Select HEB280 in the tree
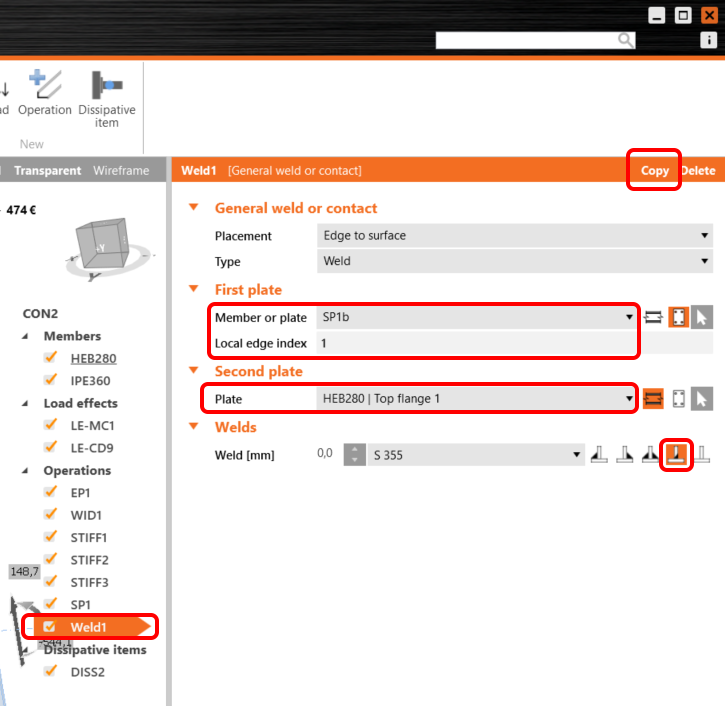Screen dimensions: 725x706 point(93,358)
